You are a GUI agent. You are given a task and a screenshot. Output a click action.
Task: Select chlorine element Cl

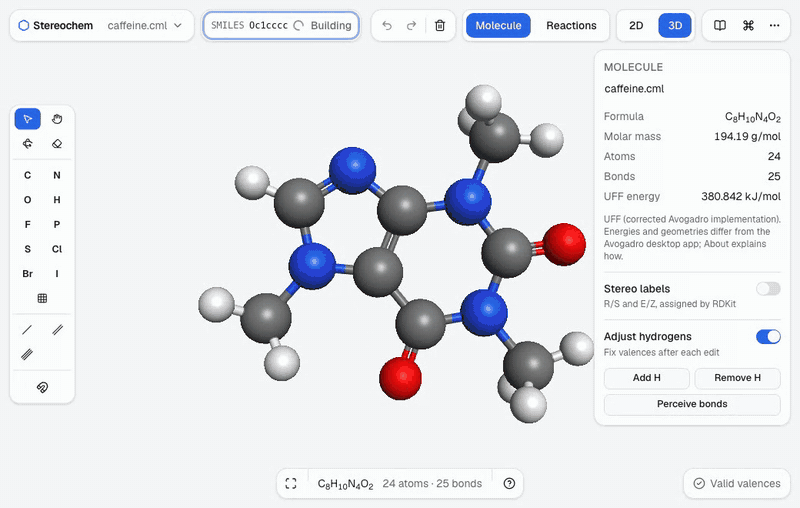57,249
